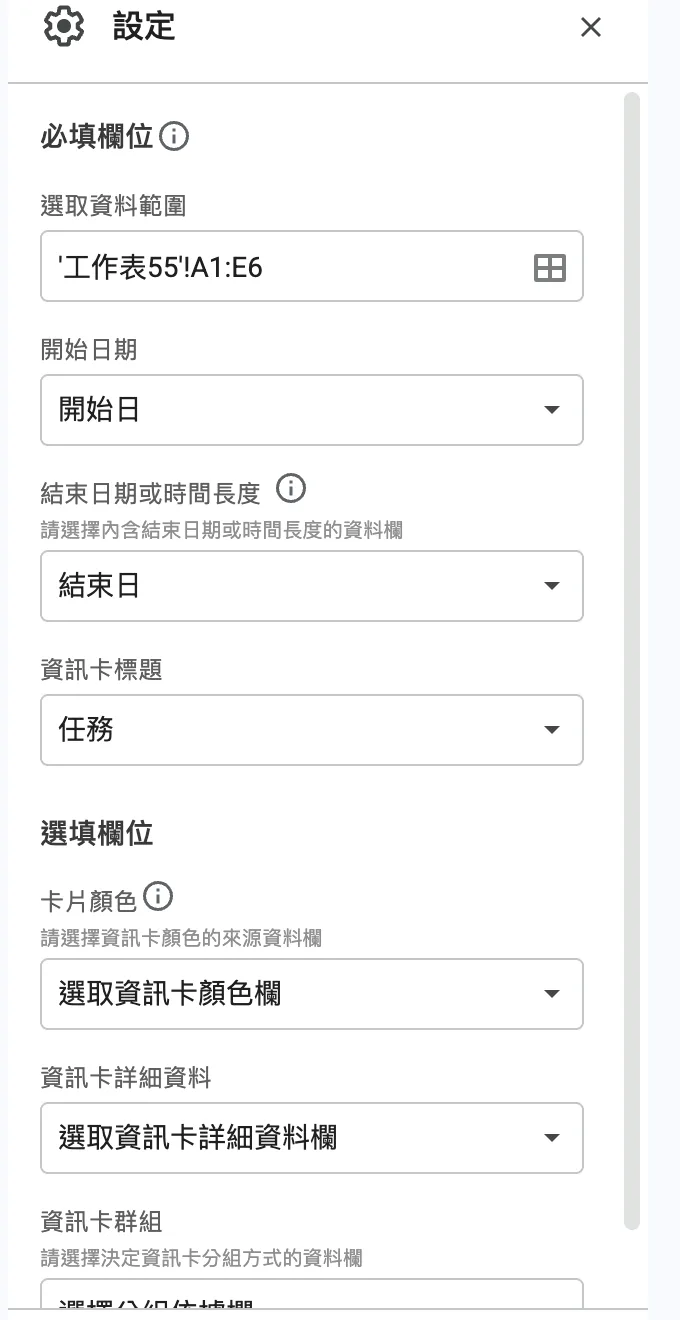Click the '工作表55'!A1:E6 data range field
Screen dimensions: 680x1320
coord(312,266)
